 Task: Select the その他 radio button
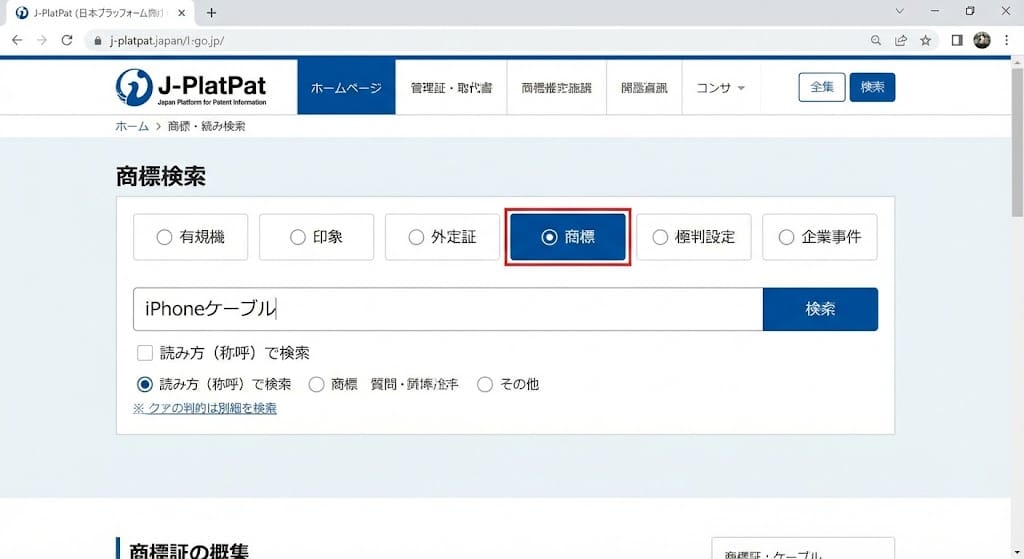[x=485, y=384]
